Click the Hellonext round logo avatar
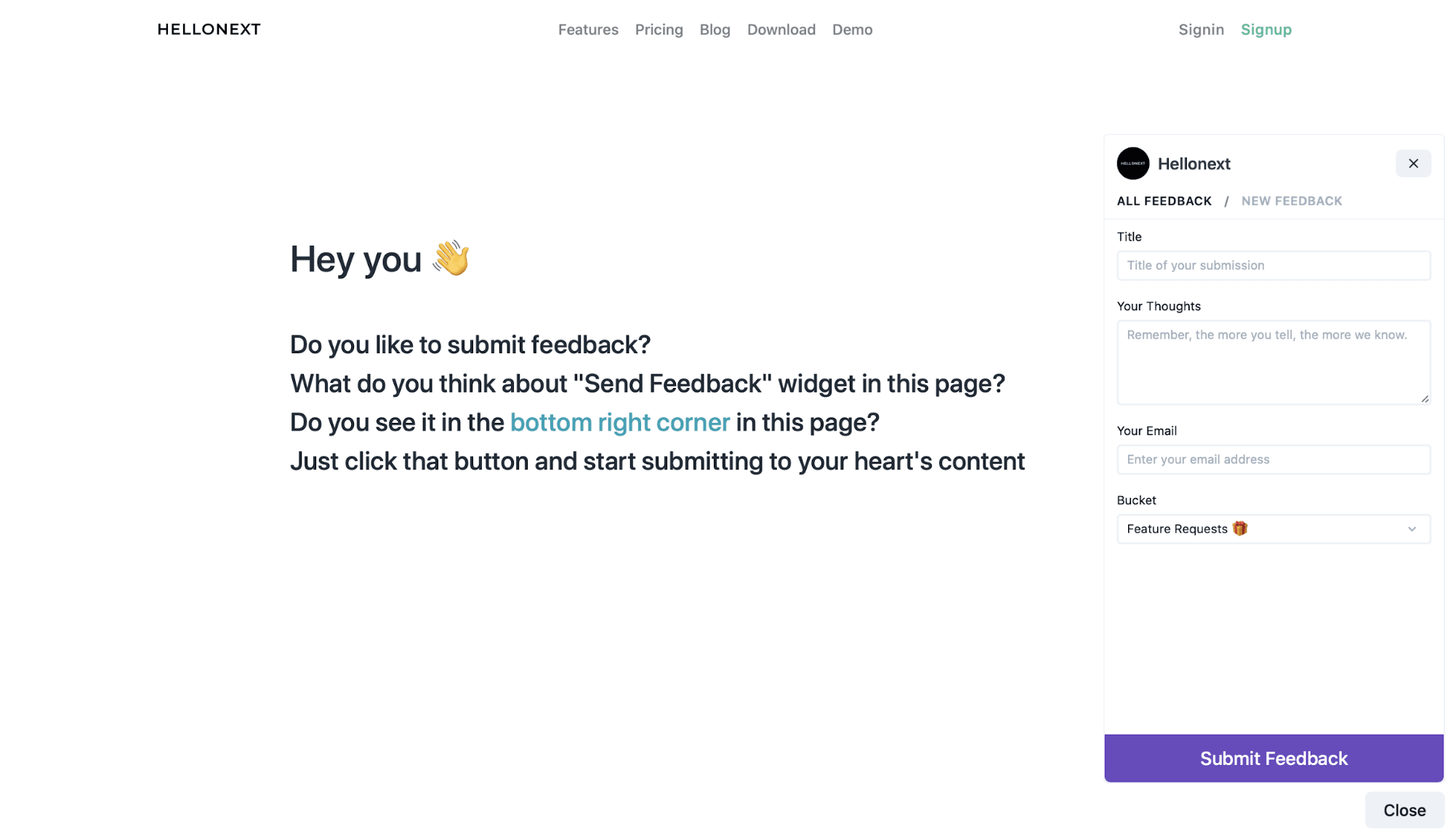 [1132, 163]
